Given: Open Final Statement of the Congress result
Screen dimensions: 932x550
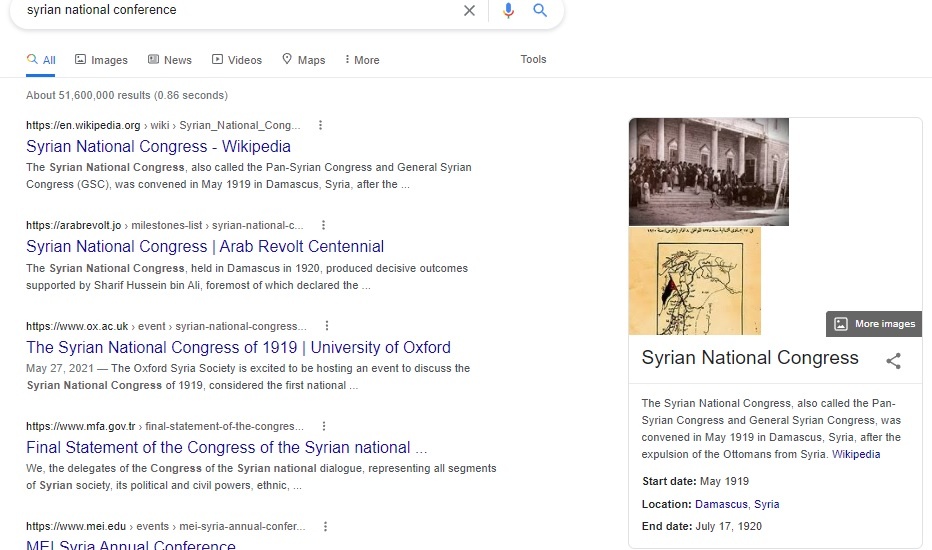Looking at the screenshot, I should click(x=226, y=447).
